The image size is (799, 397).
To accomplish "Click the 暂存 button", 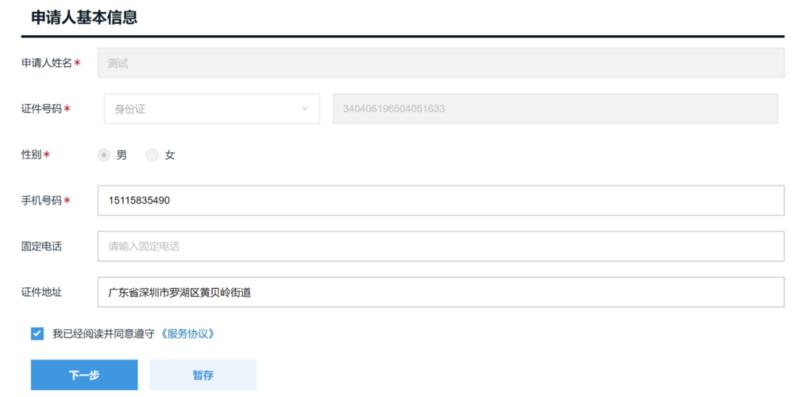I will coord(203,375).
